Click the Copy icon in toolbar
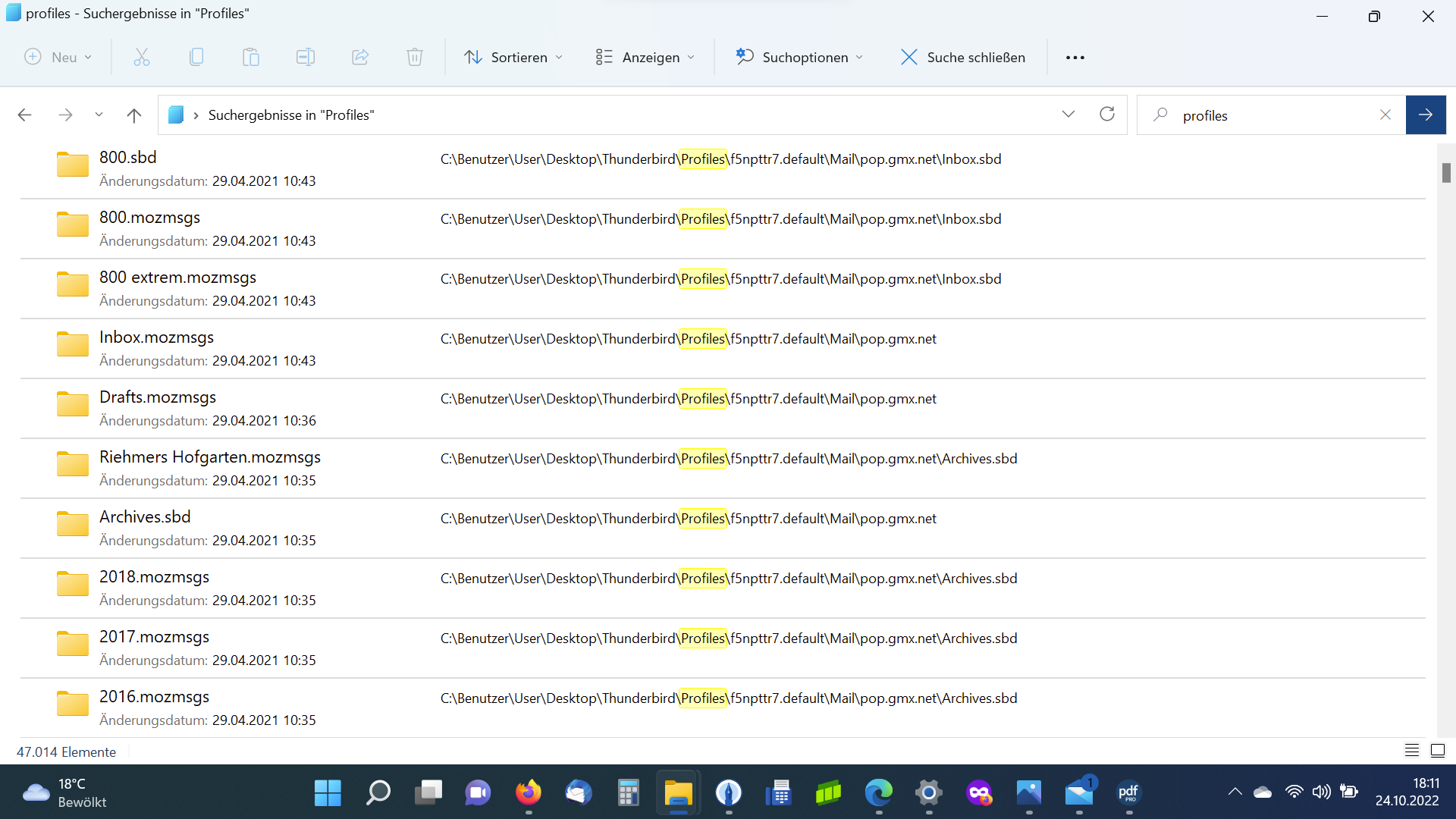The width and height of the screenshot is (1456, 819). coord(196,57)
